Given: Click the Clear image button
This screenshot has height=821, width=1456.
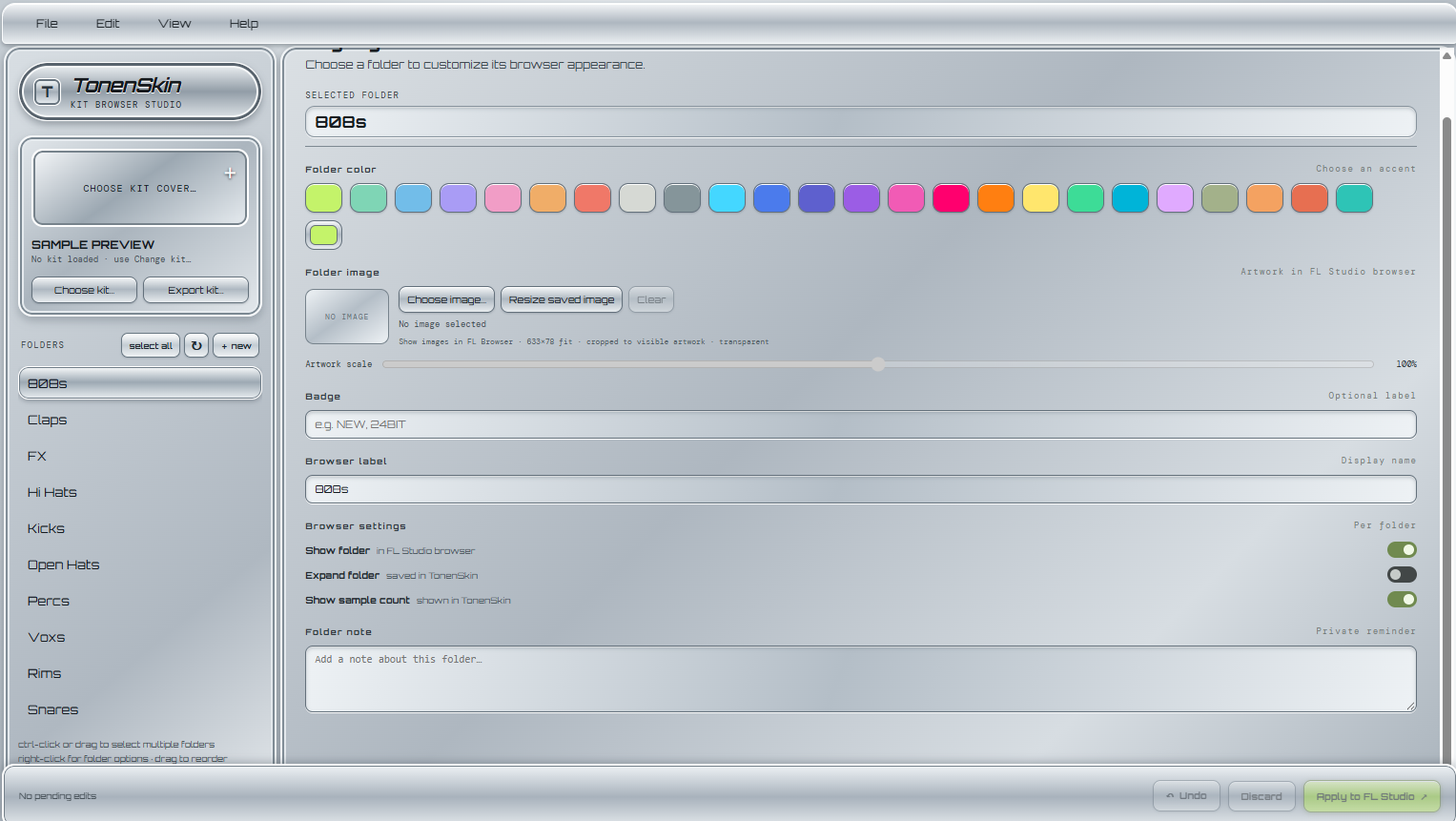Looking at the screenshot, I should [651, 299].
